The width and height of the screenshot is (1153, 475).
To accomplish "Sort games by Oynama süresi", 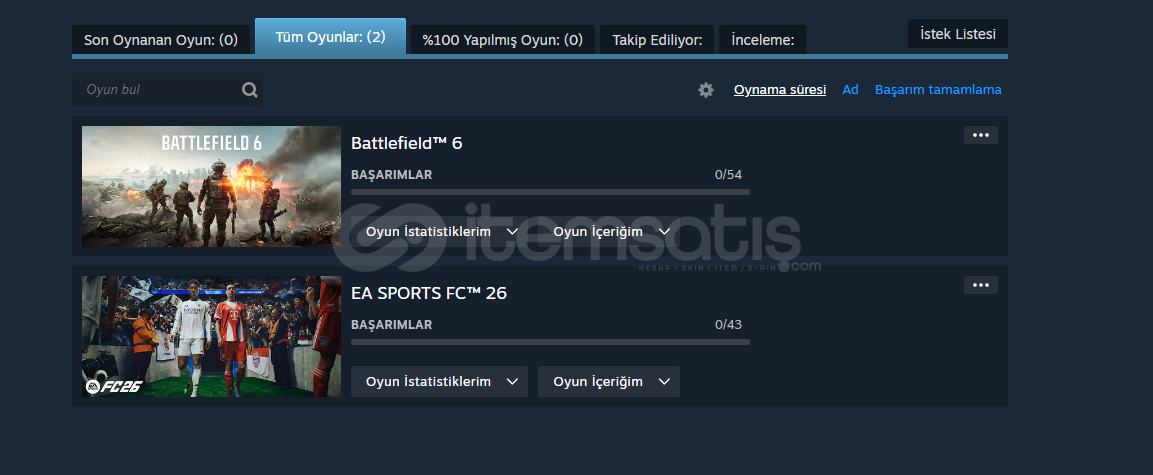I will point(779,90).
